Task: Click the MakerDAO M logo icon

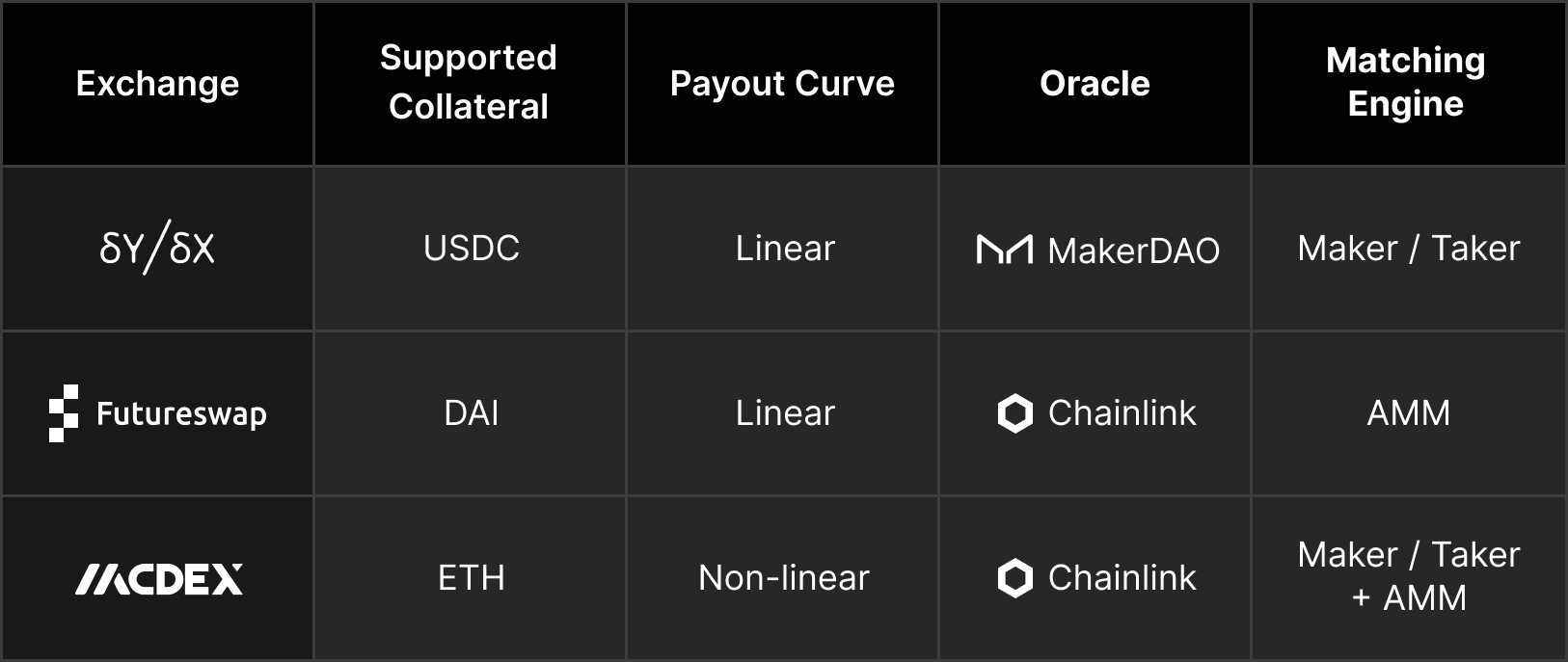Action: tap(1004, 250)
